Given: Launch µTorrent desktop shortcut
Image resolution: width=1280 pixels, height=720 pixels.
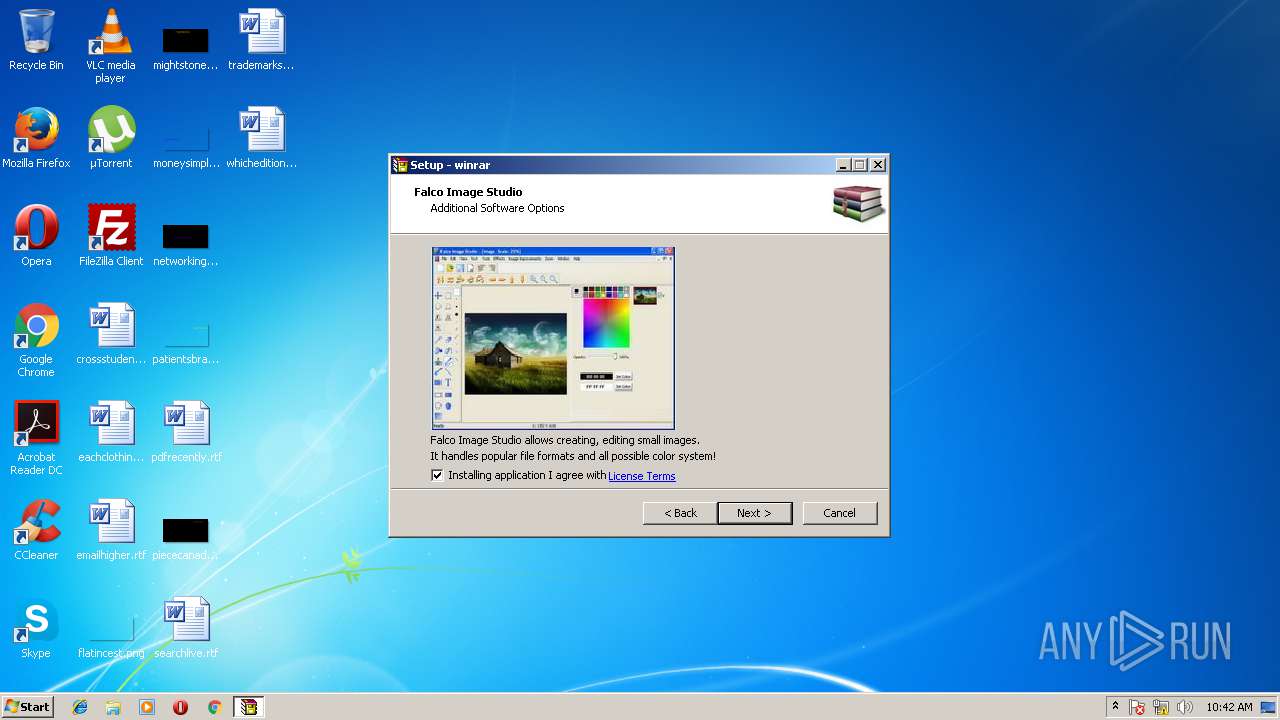Looking at the screenshot, I should point(111,138).
